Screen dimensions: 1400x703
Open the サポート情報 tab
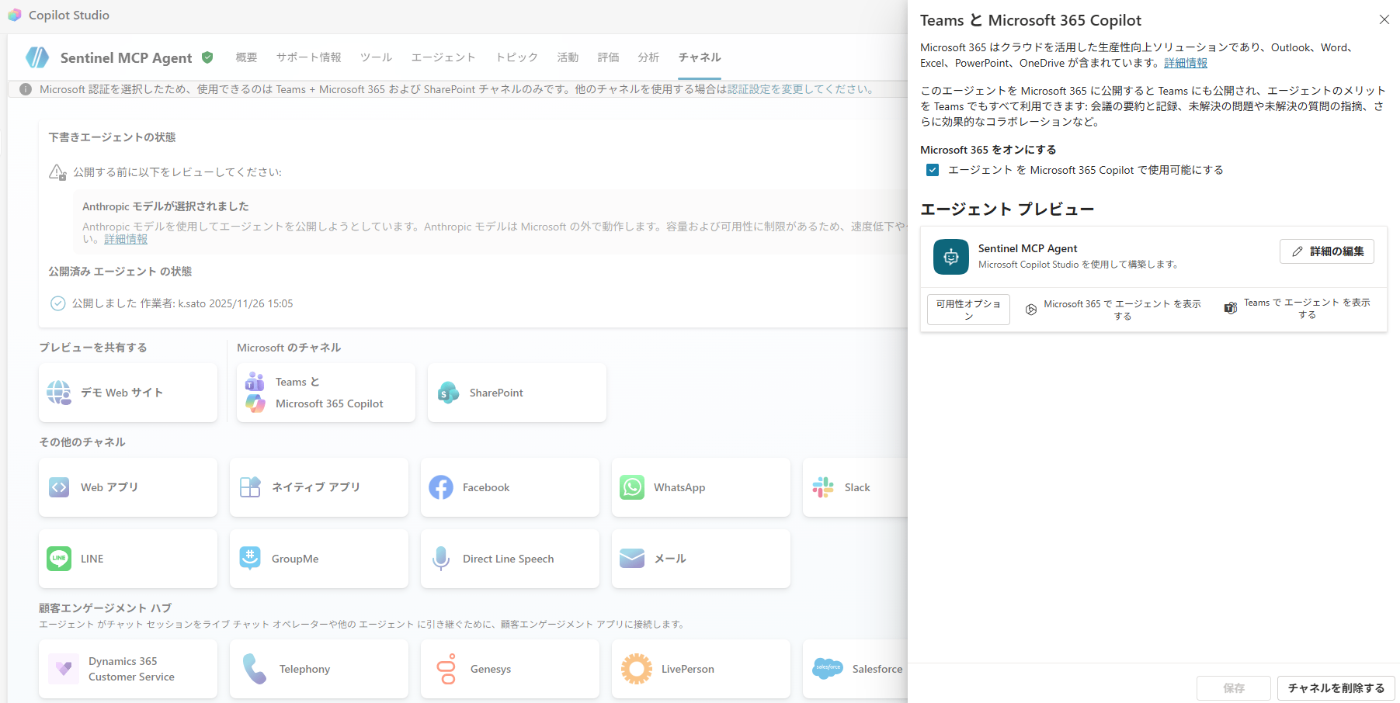tap(309, 57)
